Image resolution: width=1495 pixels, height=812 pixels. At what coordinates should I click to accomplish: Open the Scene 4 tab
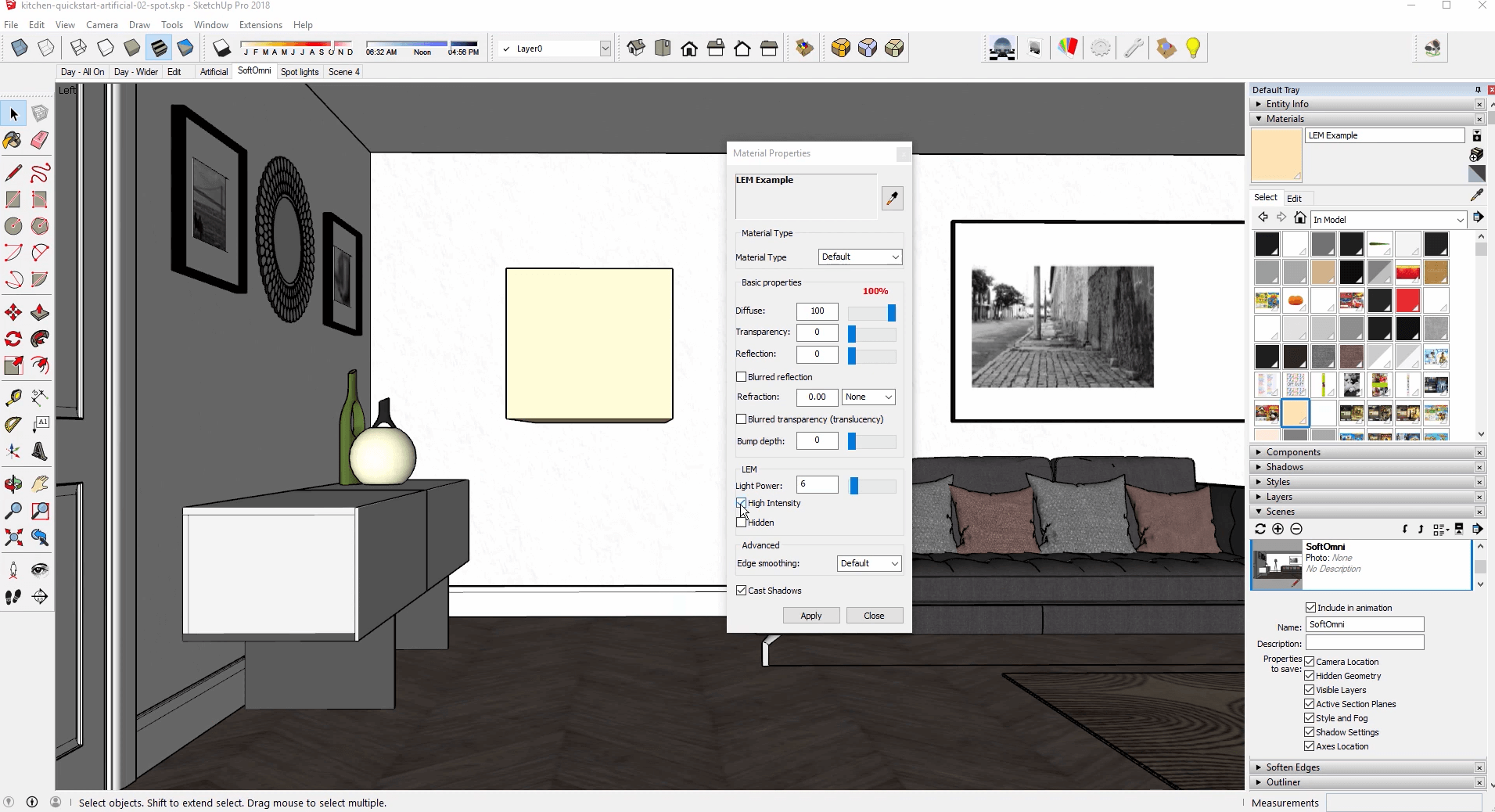(x=344, y=72)
